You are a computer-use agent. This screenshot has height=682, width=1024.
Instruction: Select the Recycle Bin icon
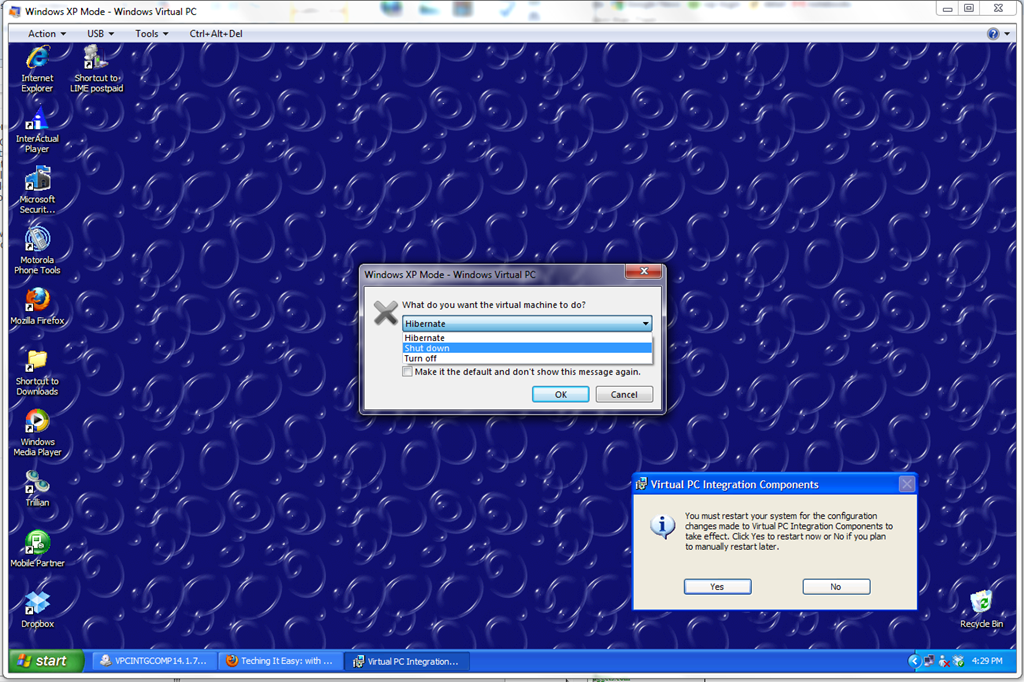point(981,609)
